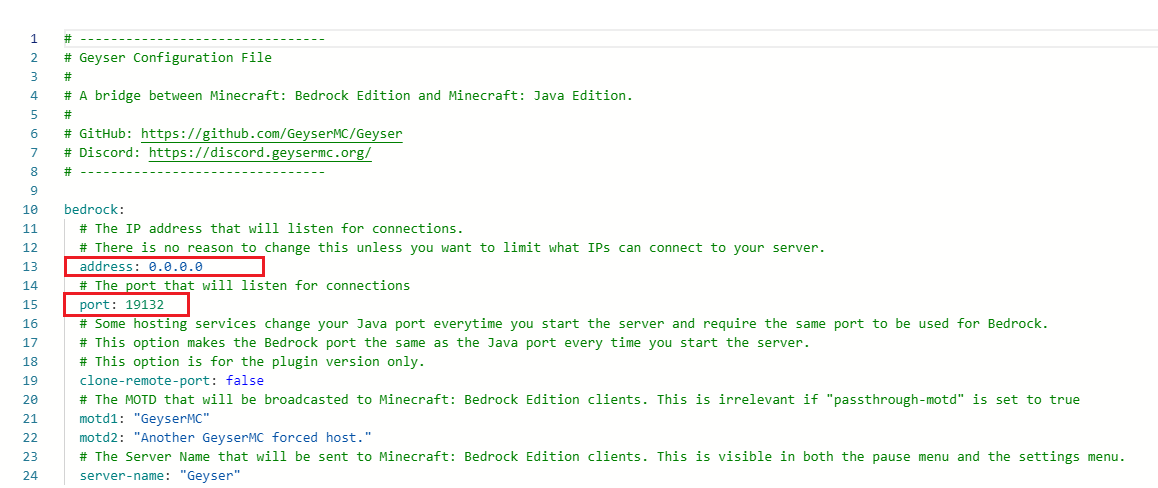
Task: Open the GeyserMC GitHub link
Action: click(x=272, y=133)
